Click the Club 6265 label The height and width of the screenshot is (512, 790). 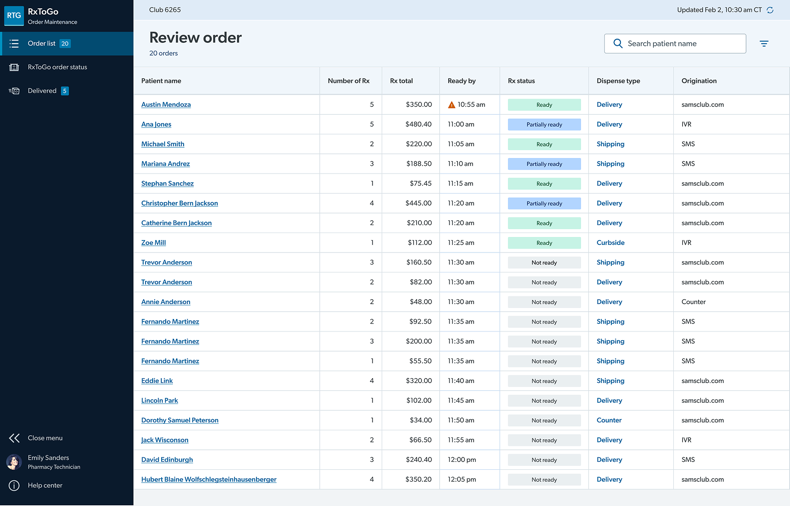coord(165,10)
